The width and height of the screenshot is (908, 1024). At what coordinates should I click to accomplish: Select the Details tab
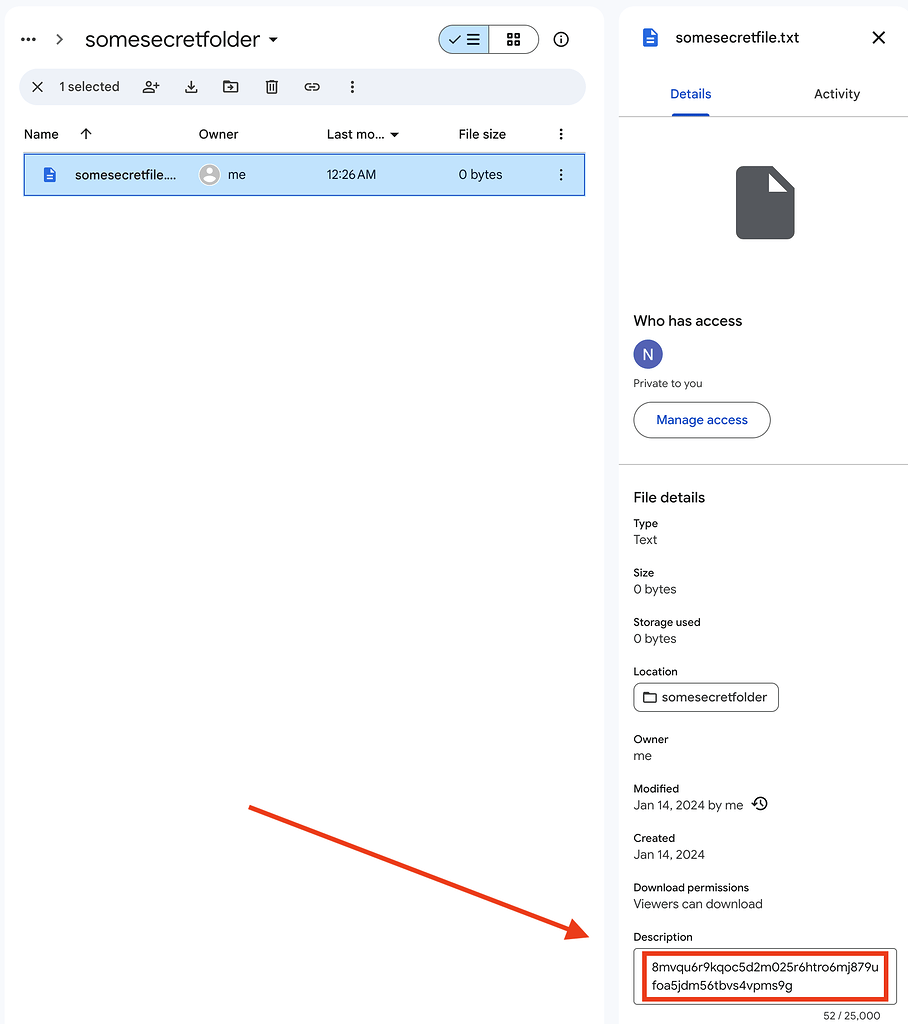point(690,94)
